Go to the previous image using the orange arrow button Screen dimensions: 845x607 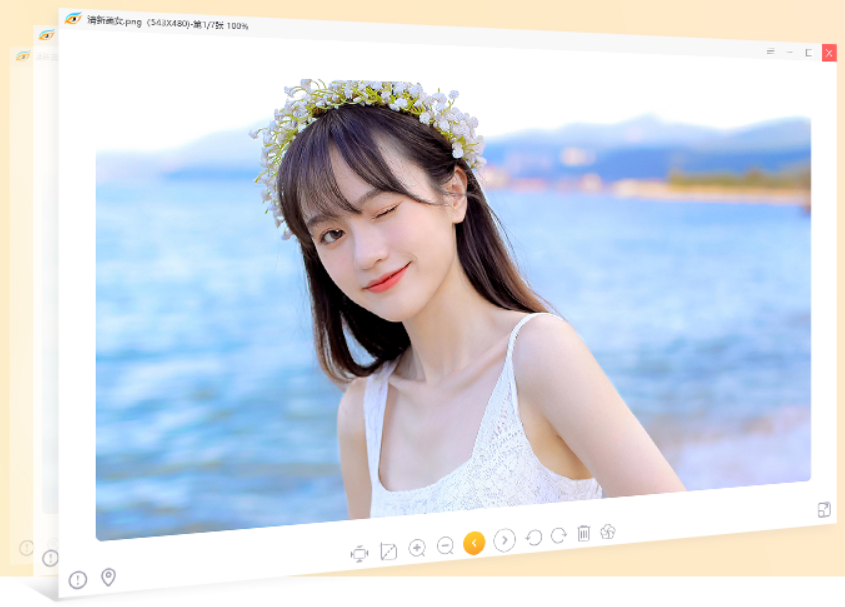tap(474, 543)
